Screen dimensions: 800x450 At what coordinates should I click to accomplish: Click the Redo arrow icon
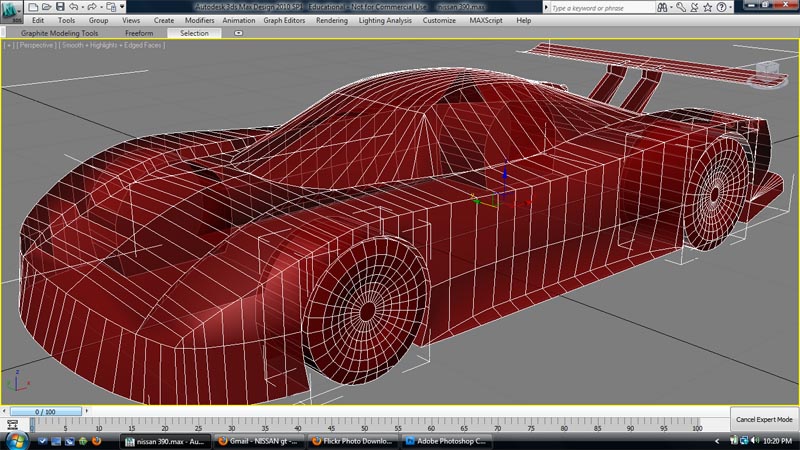pyautogui.click(x=93, y=6)
